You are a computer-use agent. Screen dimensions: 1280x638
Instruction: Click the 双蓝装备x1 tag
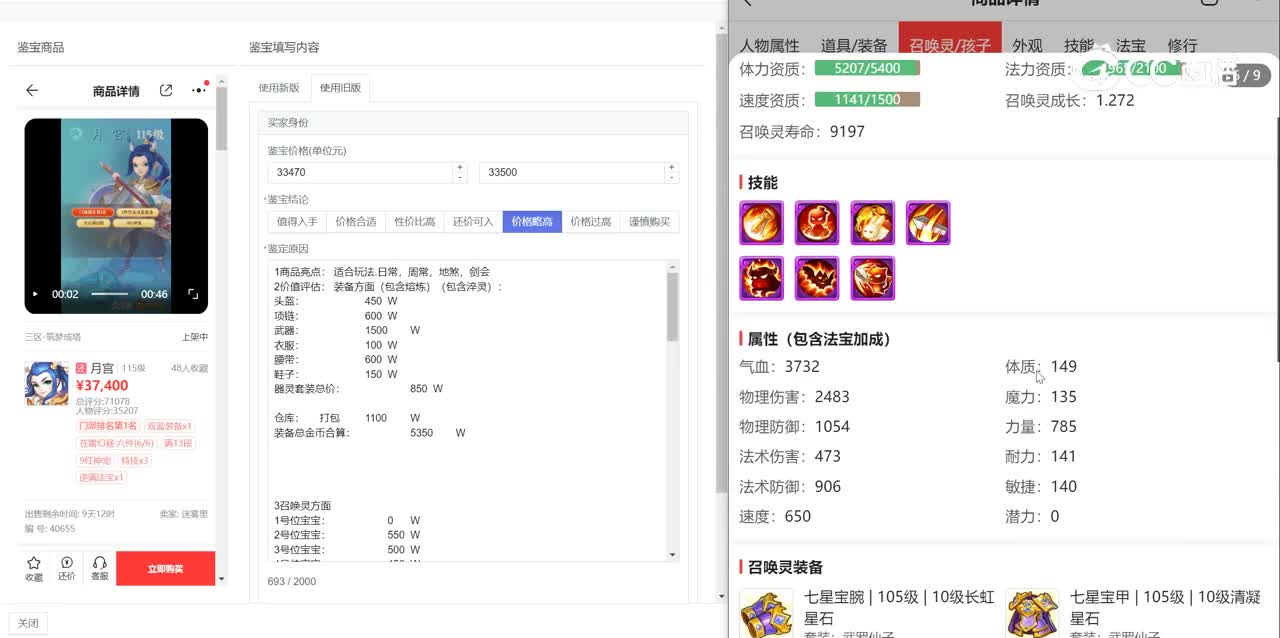pos(169,426)
